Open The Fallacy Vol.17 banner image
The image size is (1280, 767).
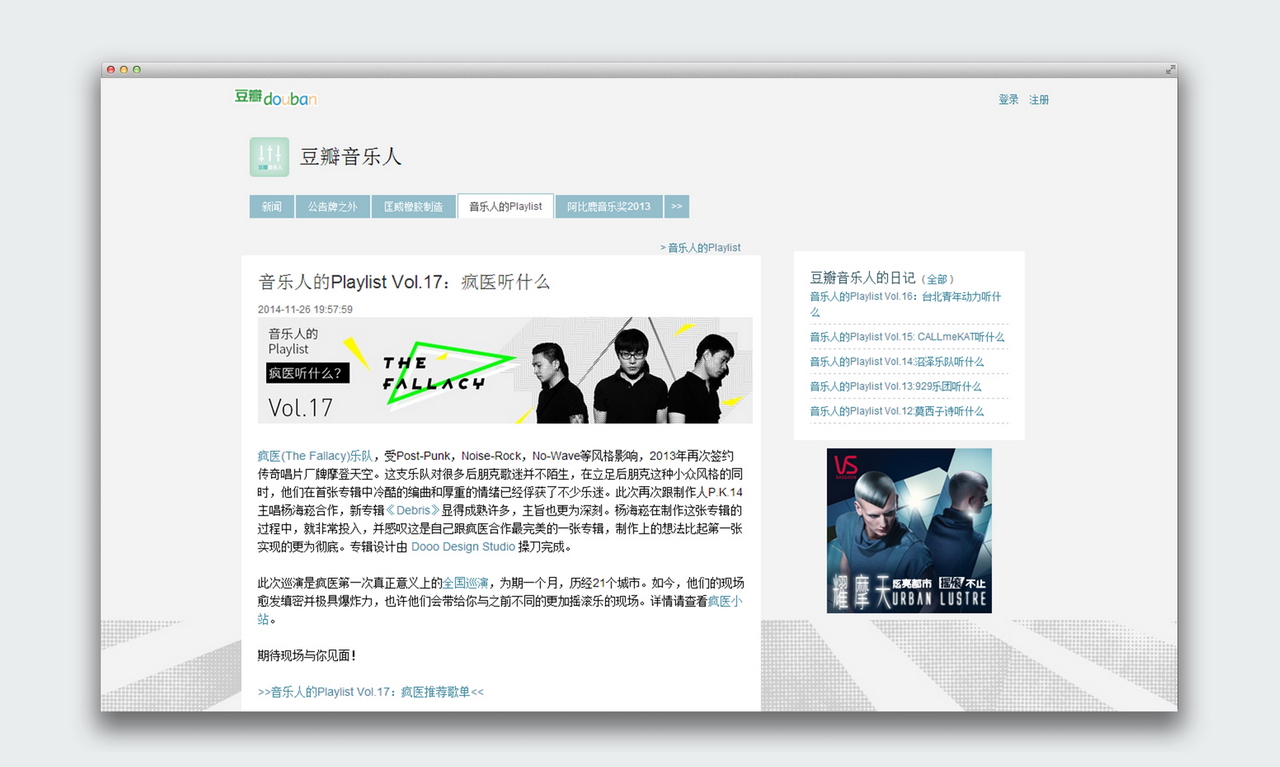coord(505,370)
